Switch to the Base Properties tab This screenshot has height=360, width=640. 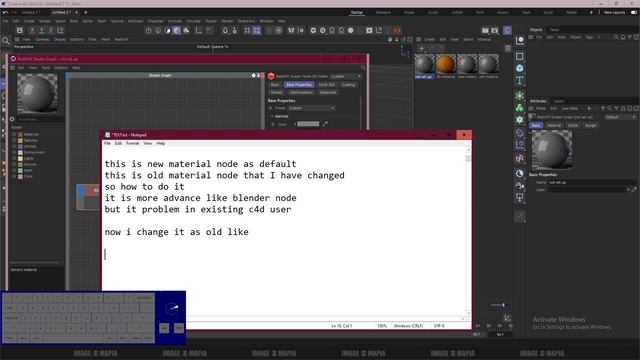pyautogui.click(x=299, y=84)
